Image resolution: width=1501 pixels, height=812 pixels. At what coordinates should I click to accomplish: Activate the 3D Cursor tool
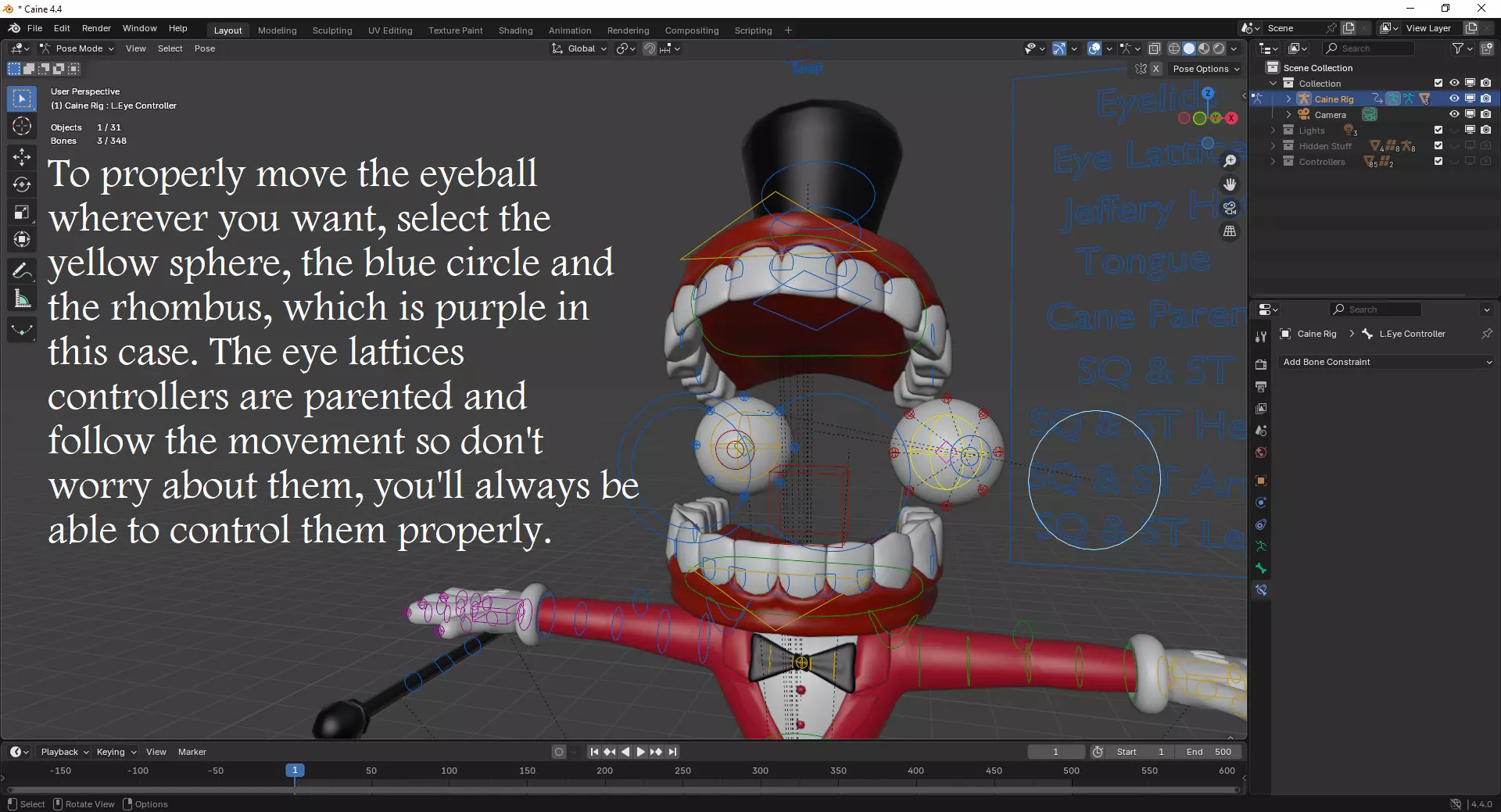(22, 127)
